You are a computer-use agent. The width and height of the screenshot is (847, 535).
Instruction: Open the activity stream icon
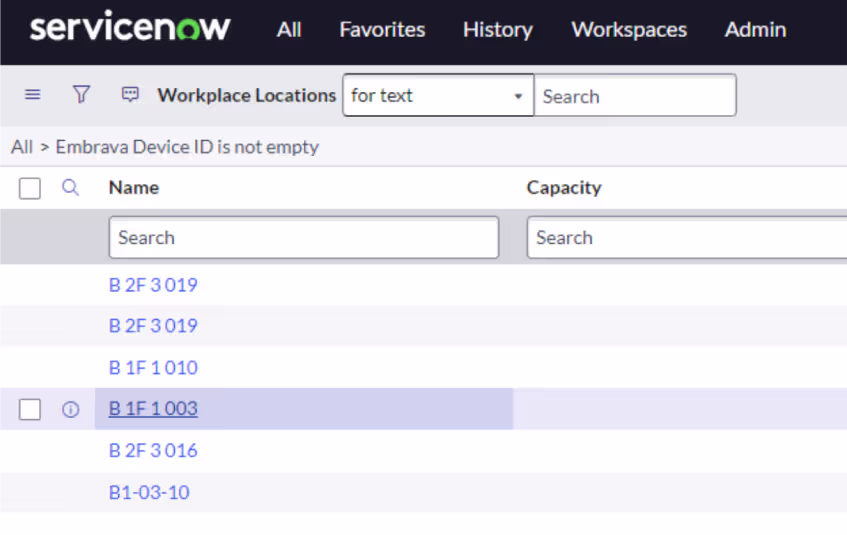coord(130,95)
